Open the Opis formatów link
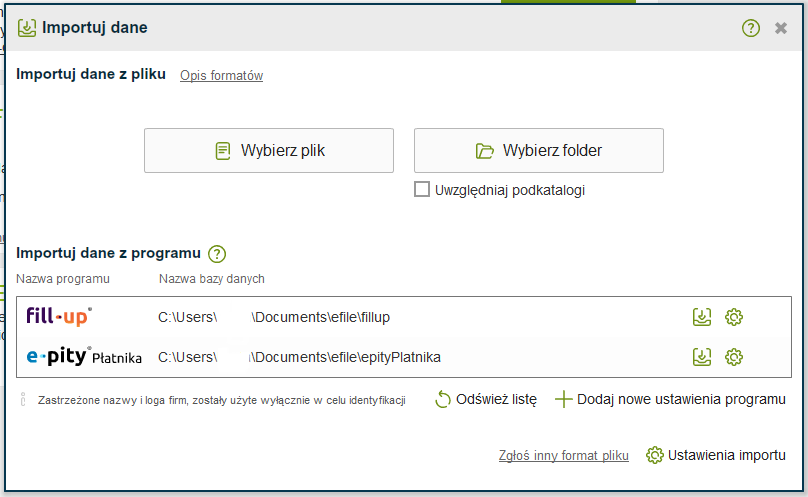The width and height of the screenshot is (808, 497). click(221, 76)
